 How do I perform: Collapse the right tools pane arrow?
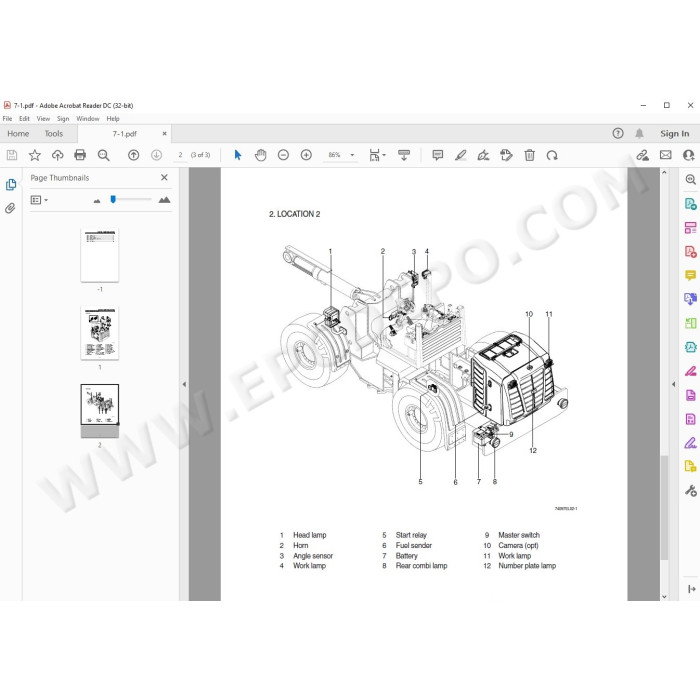[674, 384]
